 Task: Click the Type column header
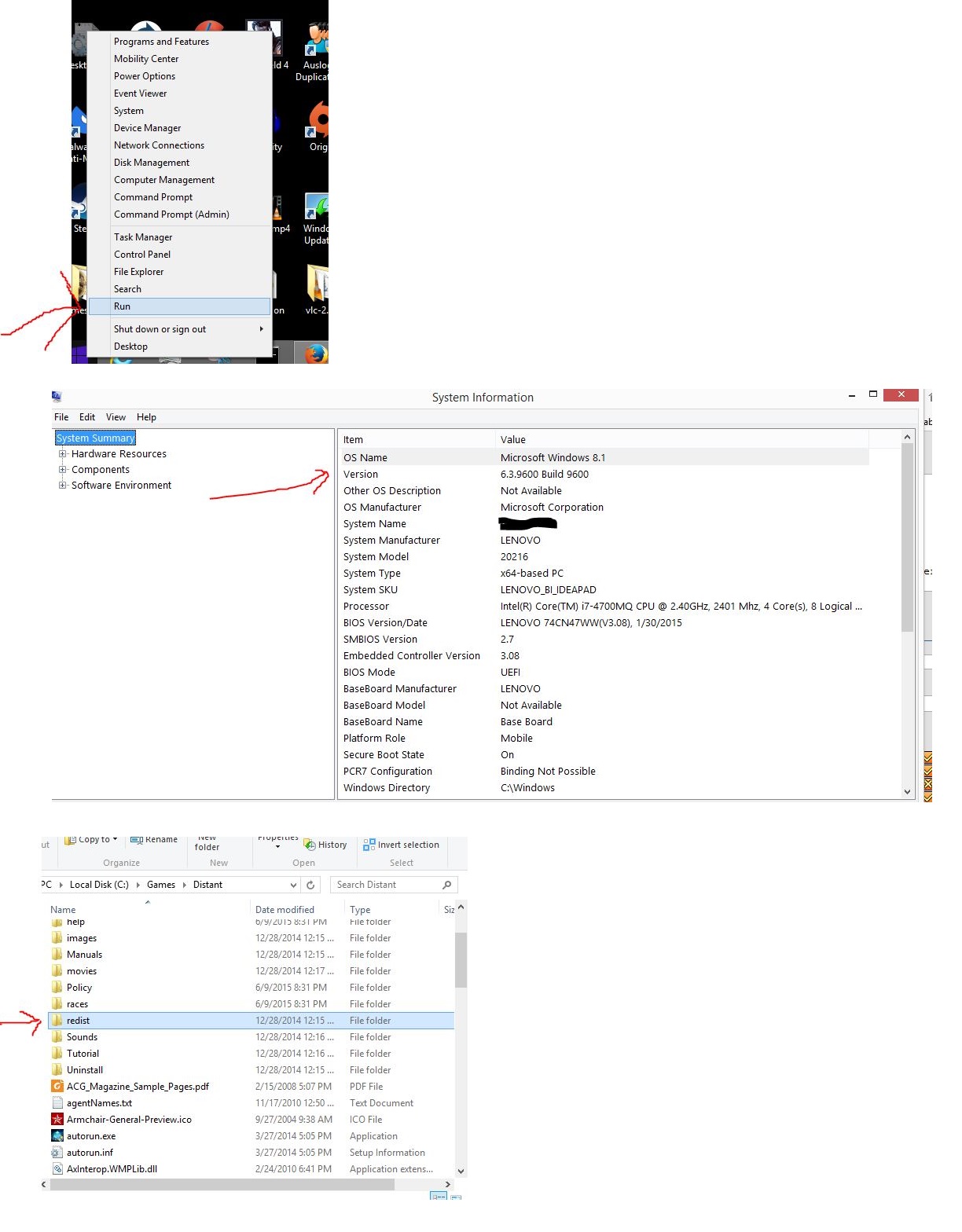(391, 909)
